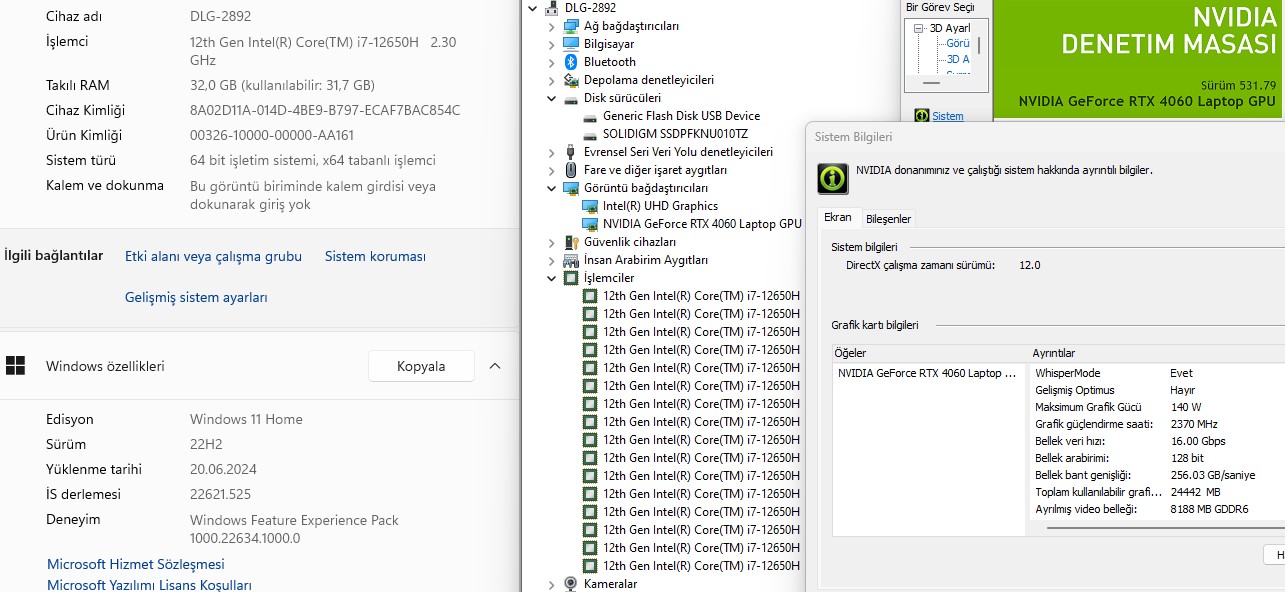Click the Kameralar camera icon

(571, 584)
